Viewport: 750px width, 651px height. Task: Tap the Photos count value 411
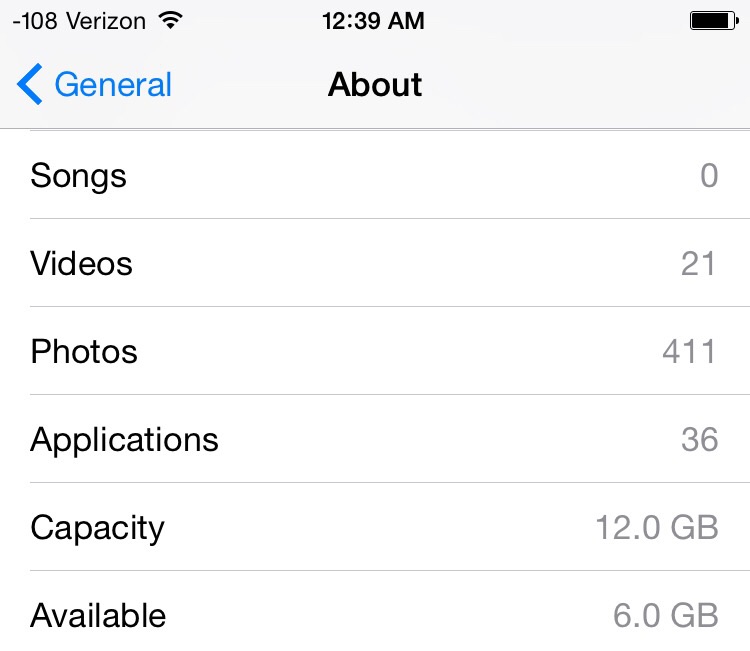(689, 352)
